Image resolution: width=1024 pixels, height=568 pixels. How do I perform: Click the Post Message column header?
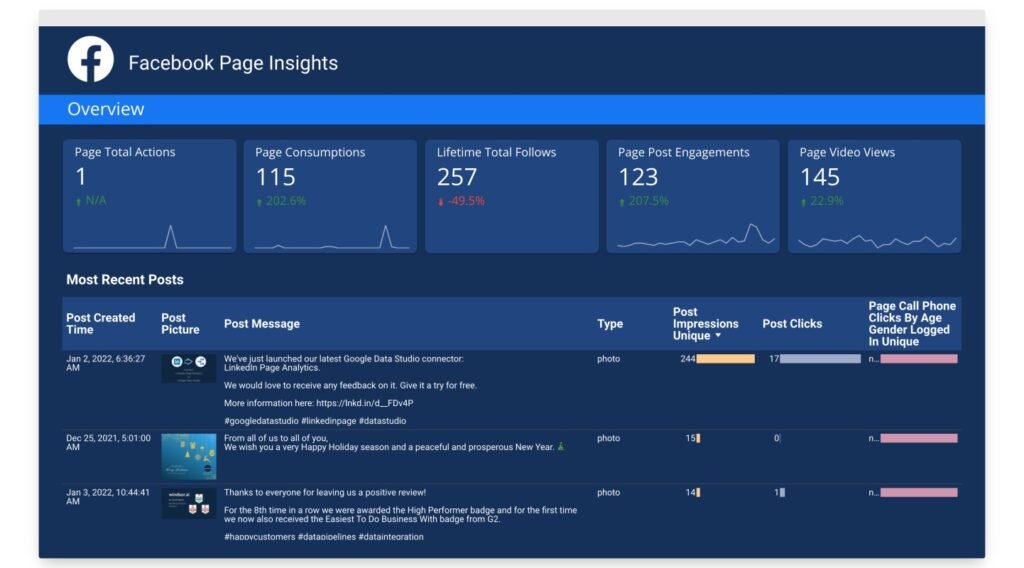[x=262, y=324]
